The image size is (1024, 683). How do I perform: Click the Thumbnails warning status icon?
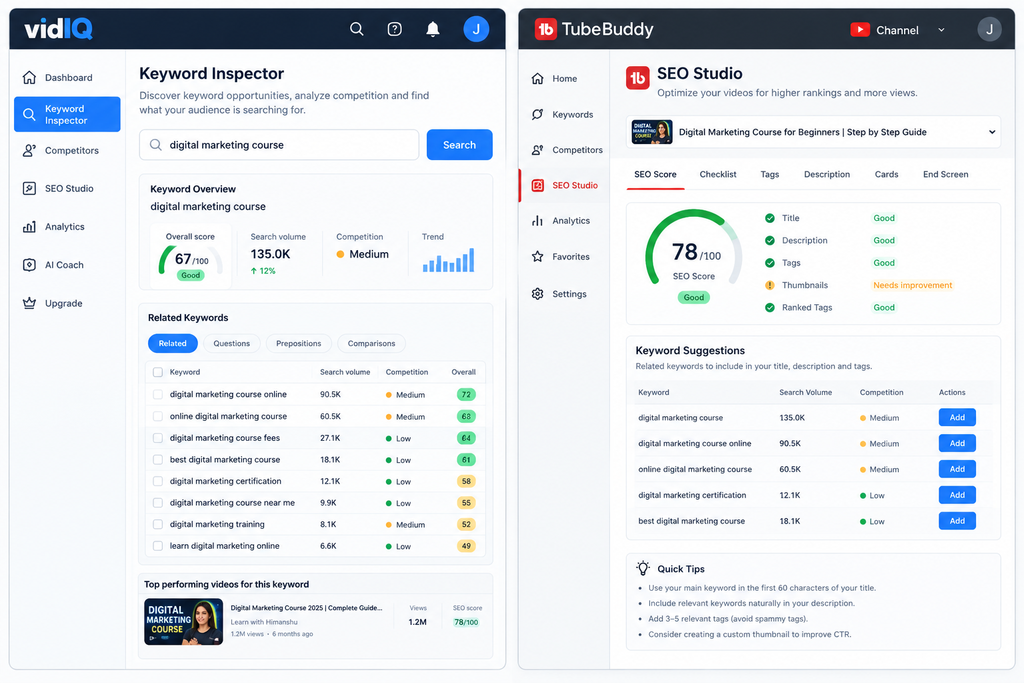[770, 285]
